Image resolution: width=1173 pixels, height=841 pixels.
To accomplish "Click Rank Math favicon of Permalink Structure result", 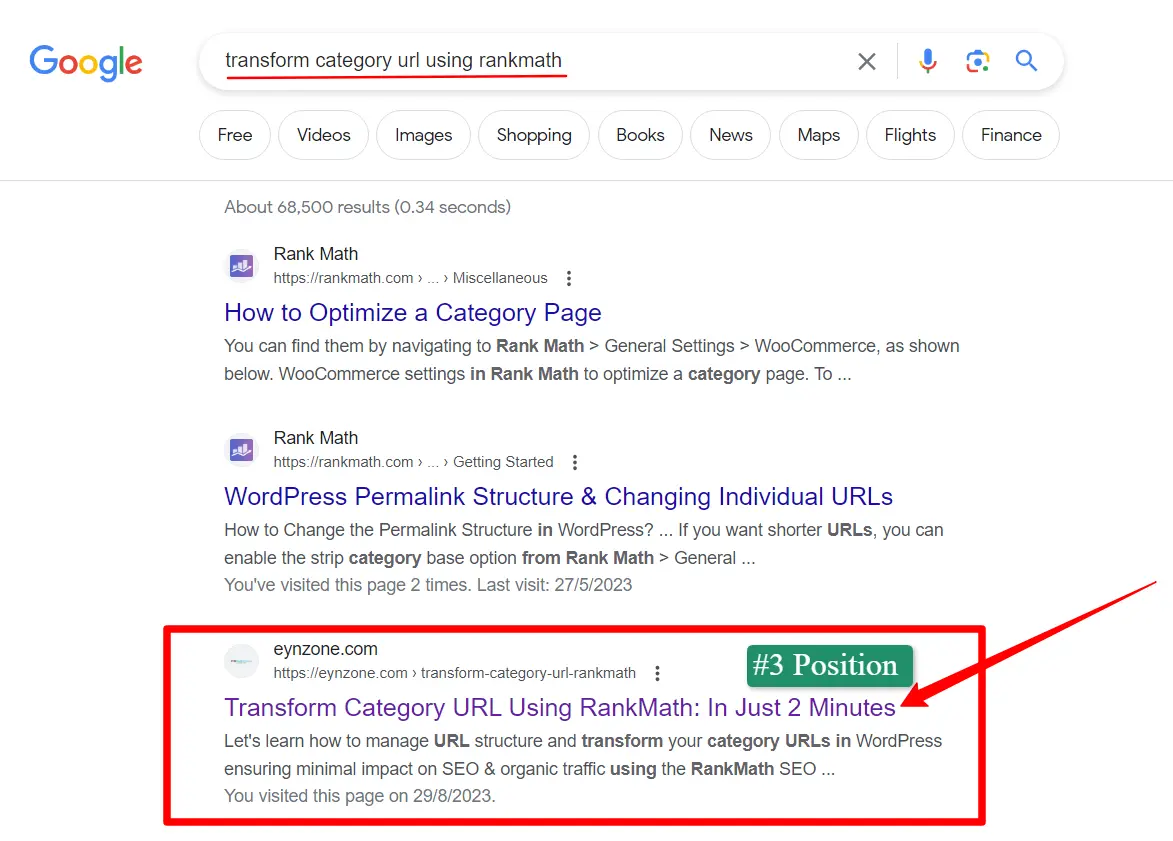I will tap(242, 450).
